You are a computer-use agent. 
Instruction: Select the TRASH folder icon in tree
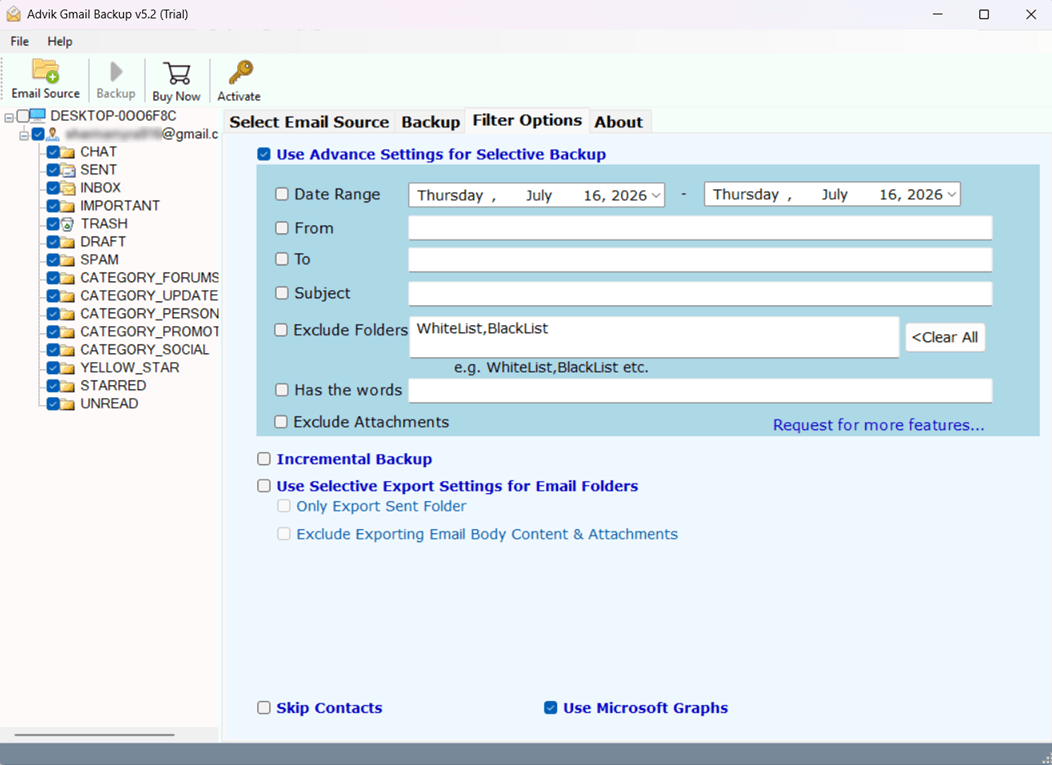pos(68,224)
